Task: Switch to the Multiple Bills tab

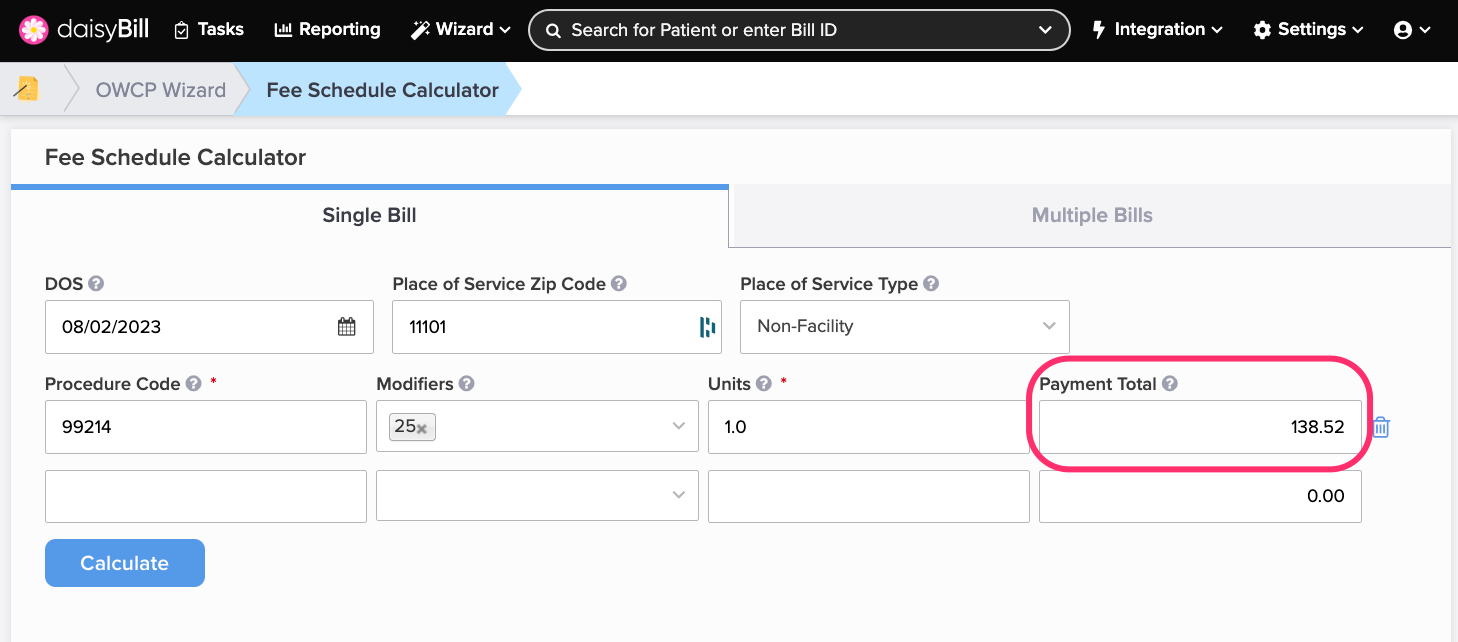Action: point(1091,215)
